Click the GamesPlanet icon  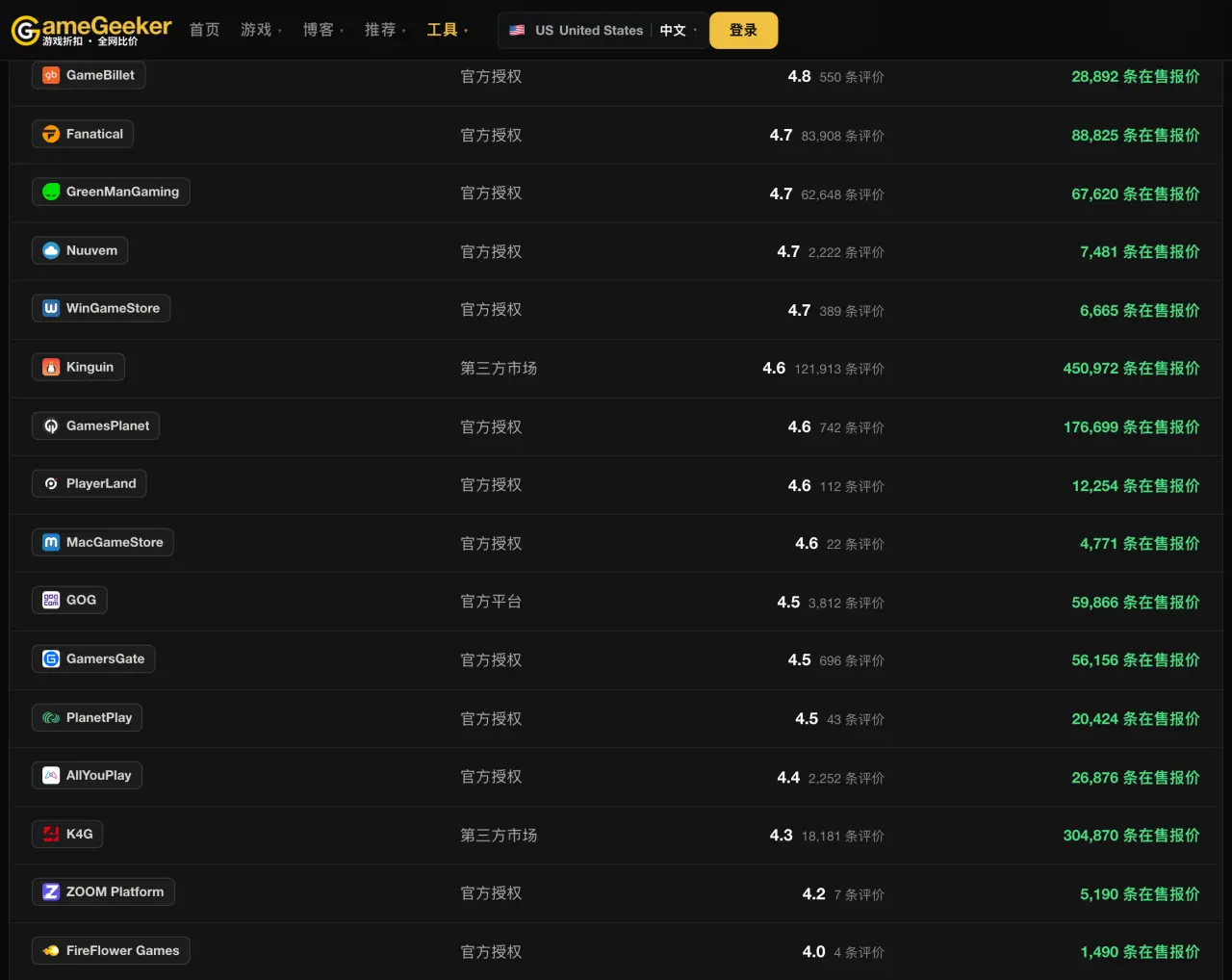(x=51, y=426)
